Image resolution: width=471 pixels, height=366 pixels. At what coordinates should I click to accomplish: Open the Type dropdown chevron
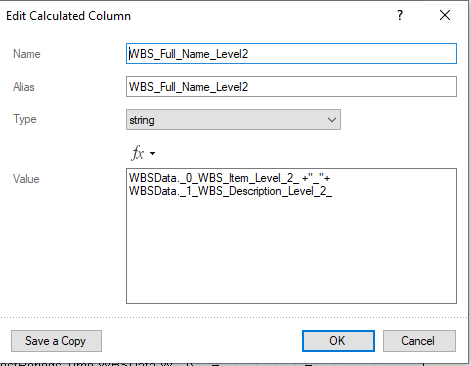click(x=332, y=120)
